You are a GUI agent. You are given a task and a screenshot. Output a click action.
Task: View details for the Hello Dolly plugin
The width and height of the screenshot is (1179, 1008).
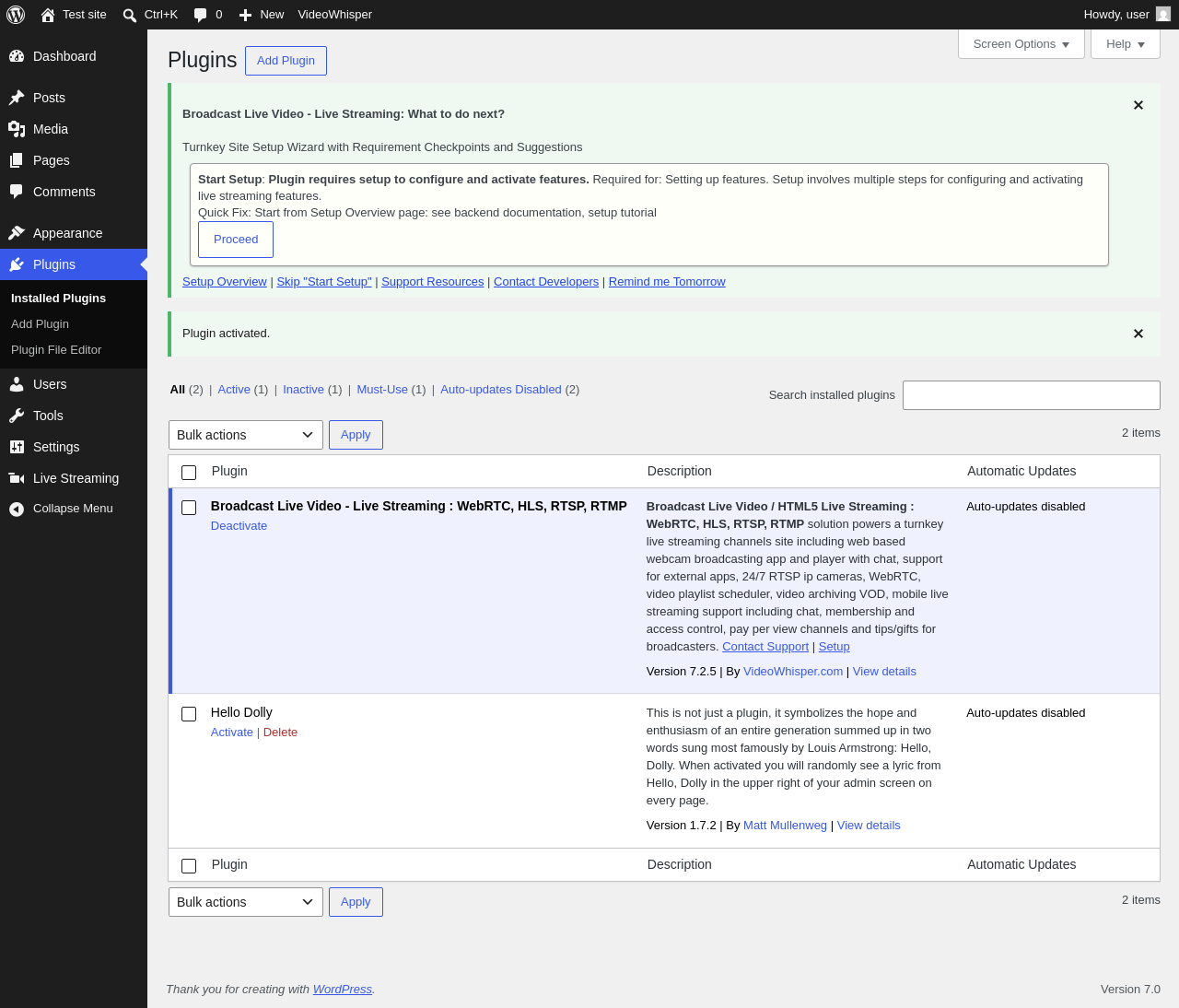[x=869, y=826]
